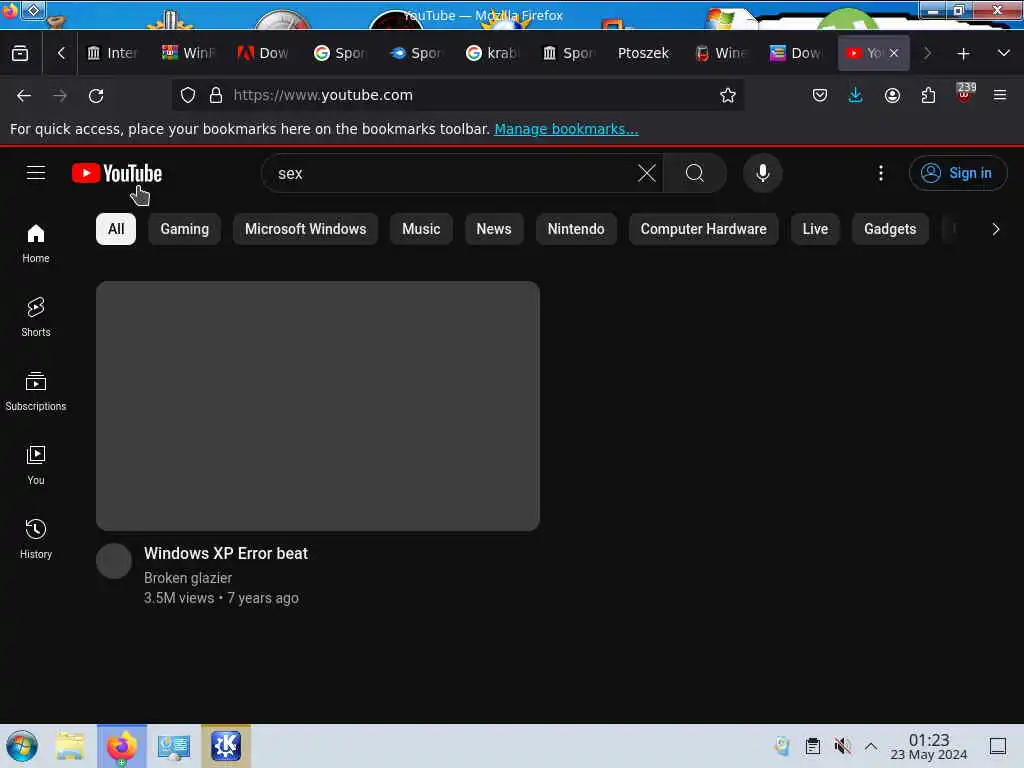Open History in the sidebar
This screenshot has width=1024, height=768.
click(36, 539)
